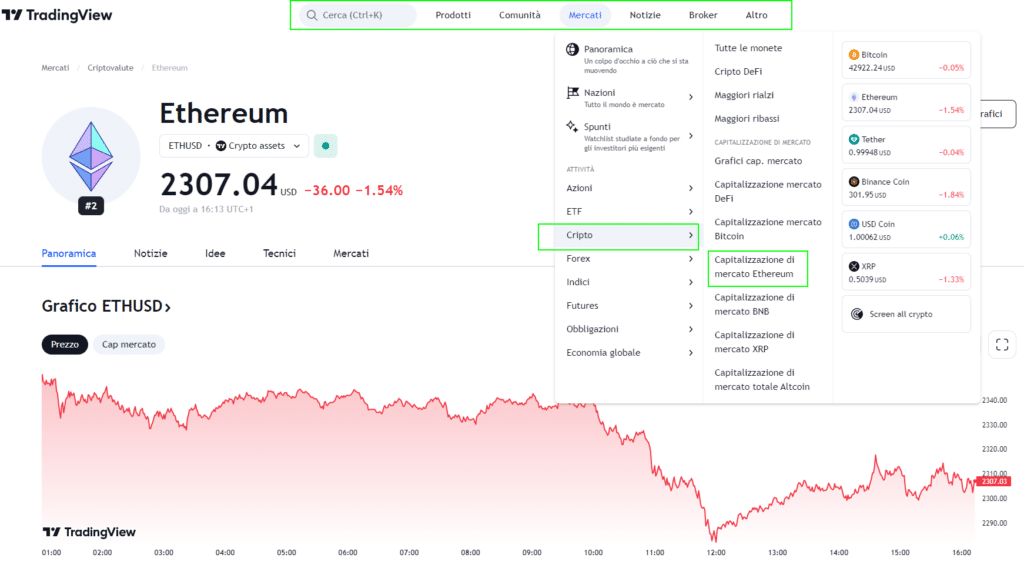Viewport: 1024px width, 568px height.
Task: Click the Screen all crypto button
Action: click(x=906, y=314)
